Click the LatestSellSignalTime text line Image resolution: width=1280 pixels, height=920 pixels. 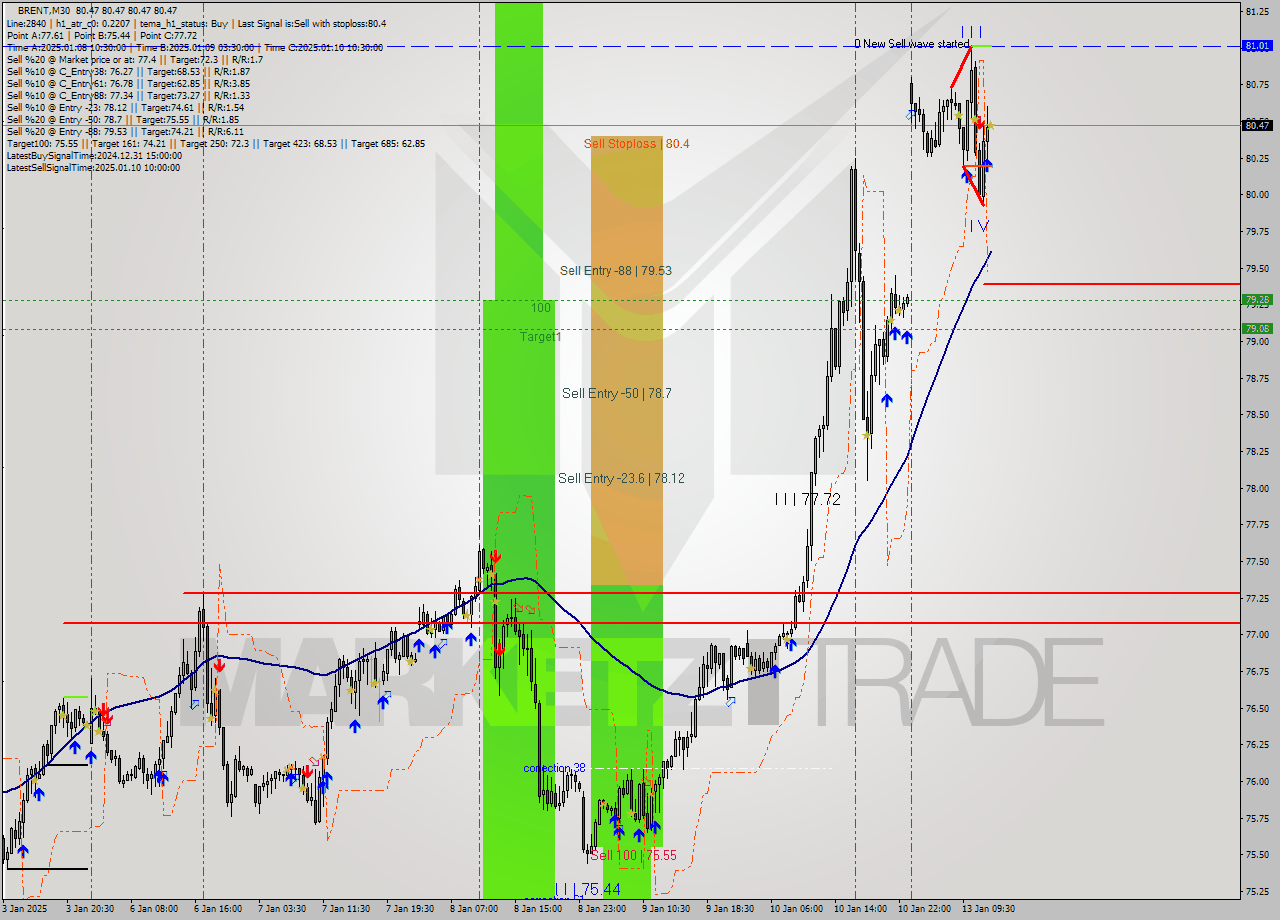click(x=93, y=167)
